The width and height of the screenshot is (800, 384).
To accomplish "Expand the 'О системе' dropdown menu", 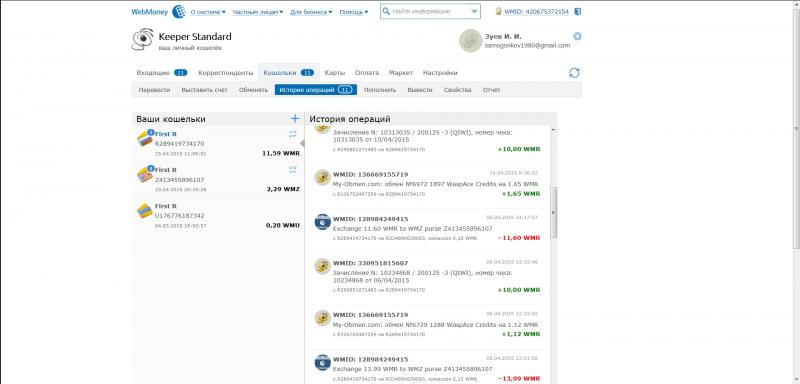I will pos(208,12).
